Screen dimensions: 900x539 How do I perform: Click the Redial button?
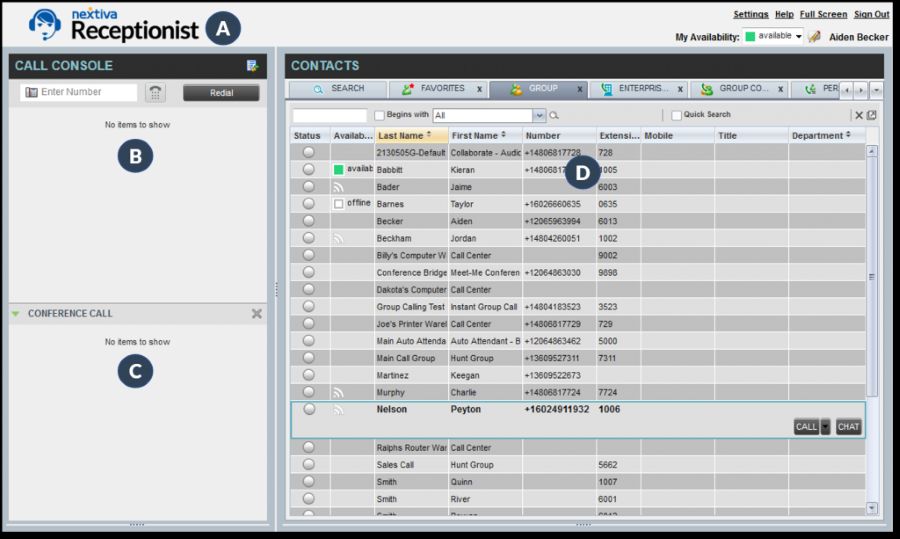[x=221, y=93]
